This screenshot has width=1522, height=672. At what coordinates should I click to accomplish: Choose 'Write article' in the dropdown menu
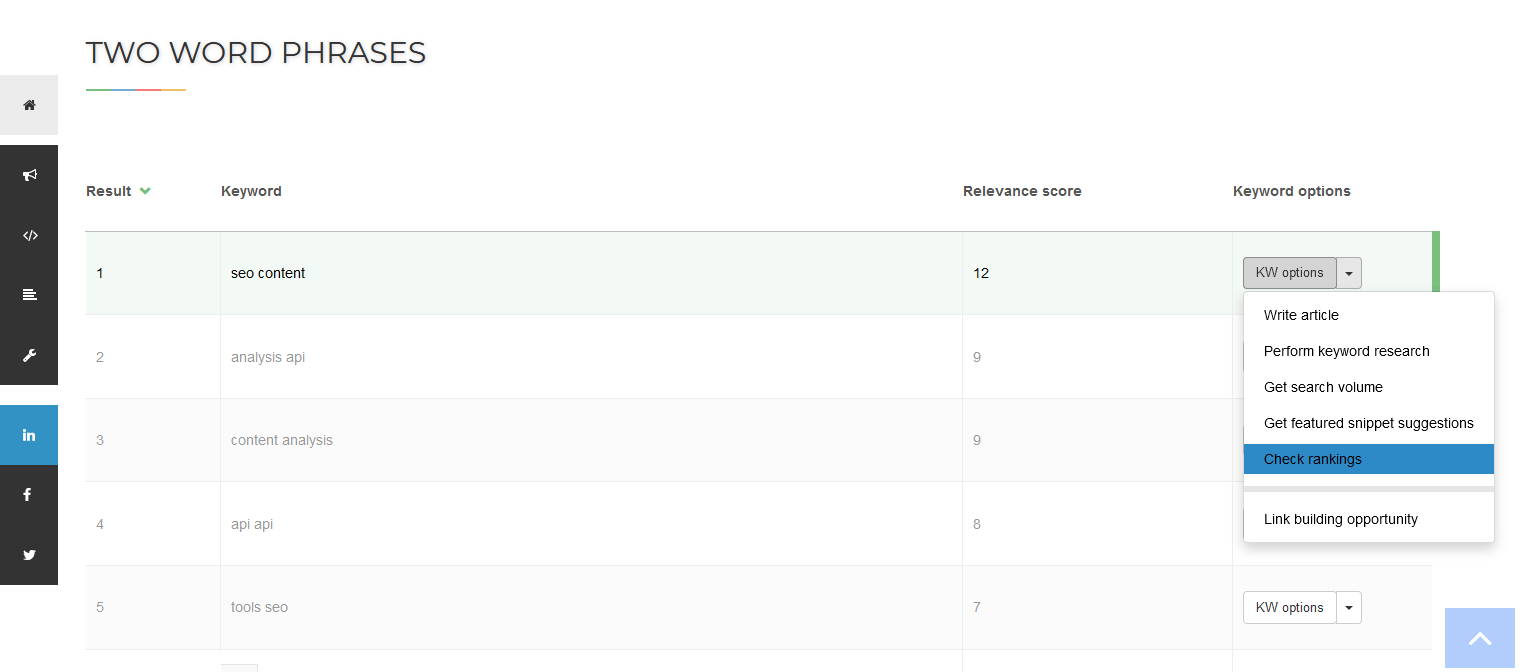tap(1301, 315)
